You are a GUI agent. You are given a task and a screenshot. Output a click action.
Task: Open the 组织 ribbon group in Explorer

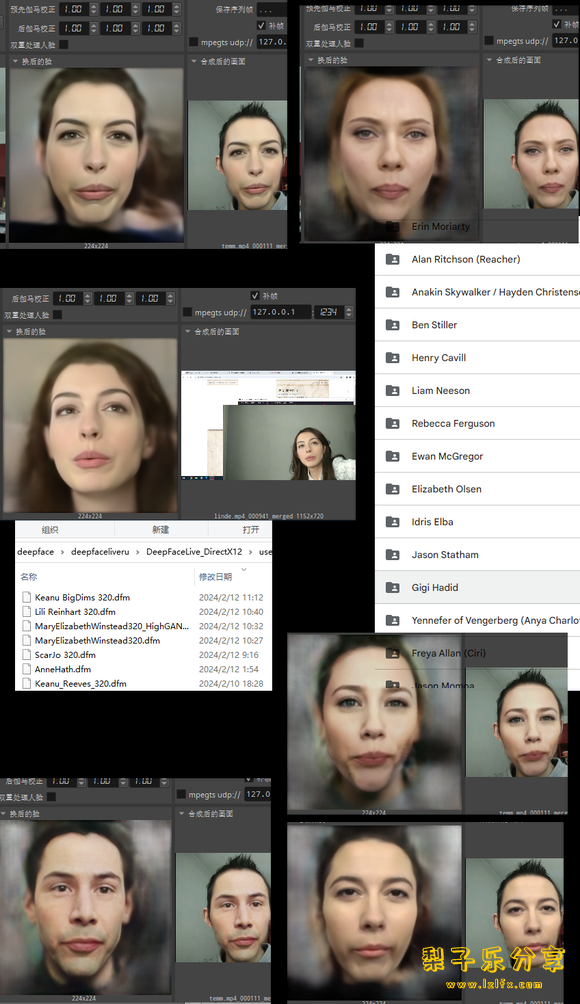click(50, 530)
